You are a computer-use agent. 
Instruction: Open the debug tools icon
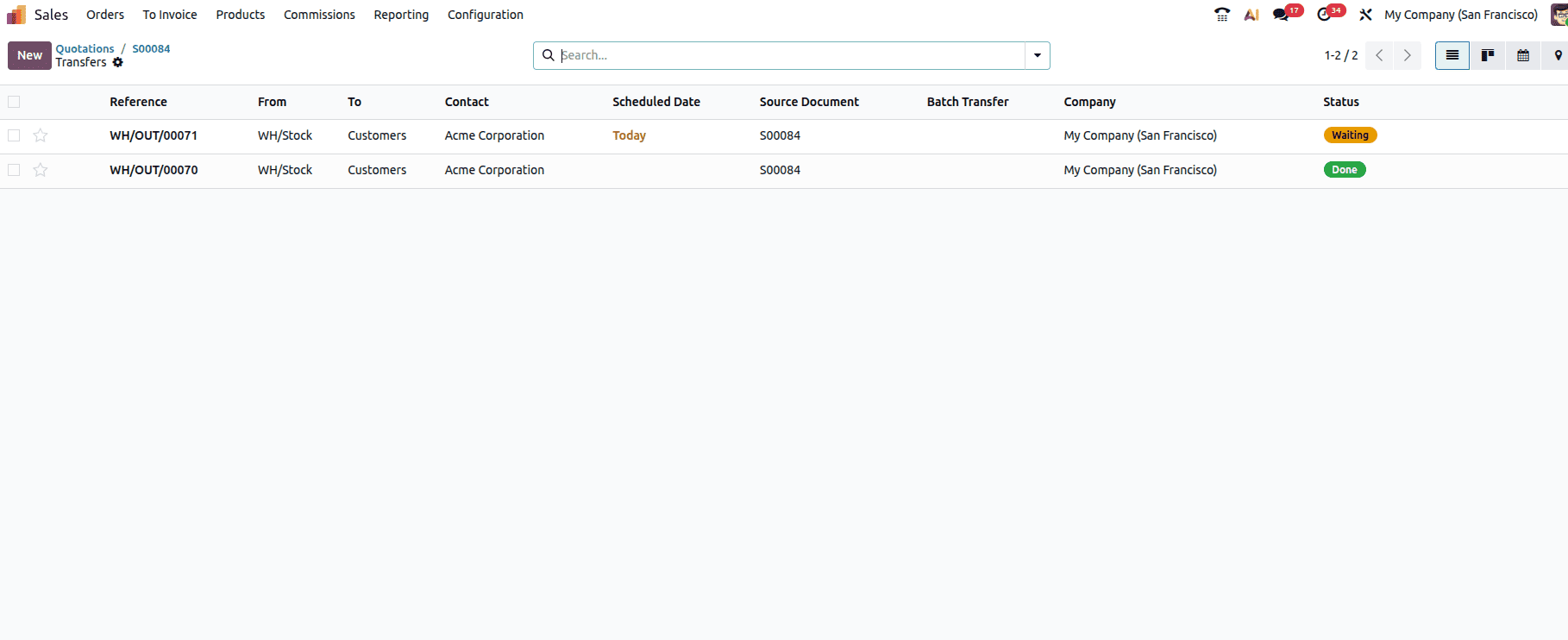[x=1365, y=15]
